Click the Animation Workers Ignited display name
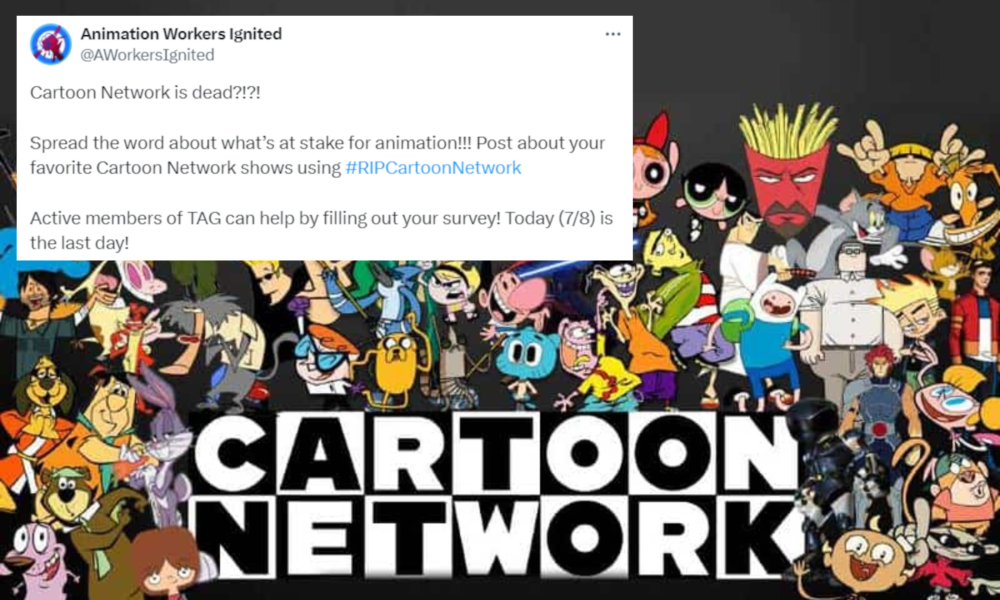 [x=181, y=34]
